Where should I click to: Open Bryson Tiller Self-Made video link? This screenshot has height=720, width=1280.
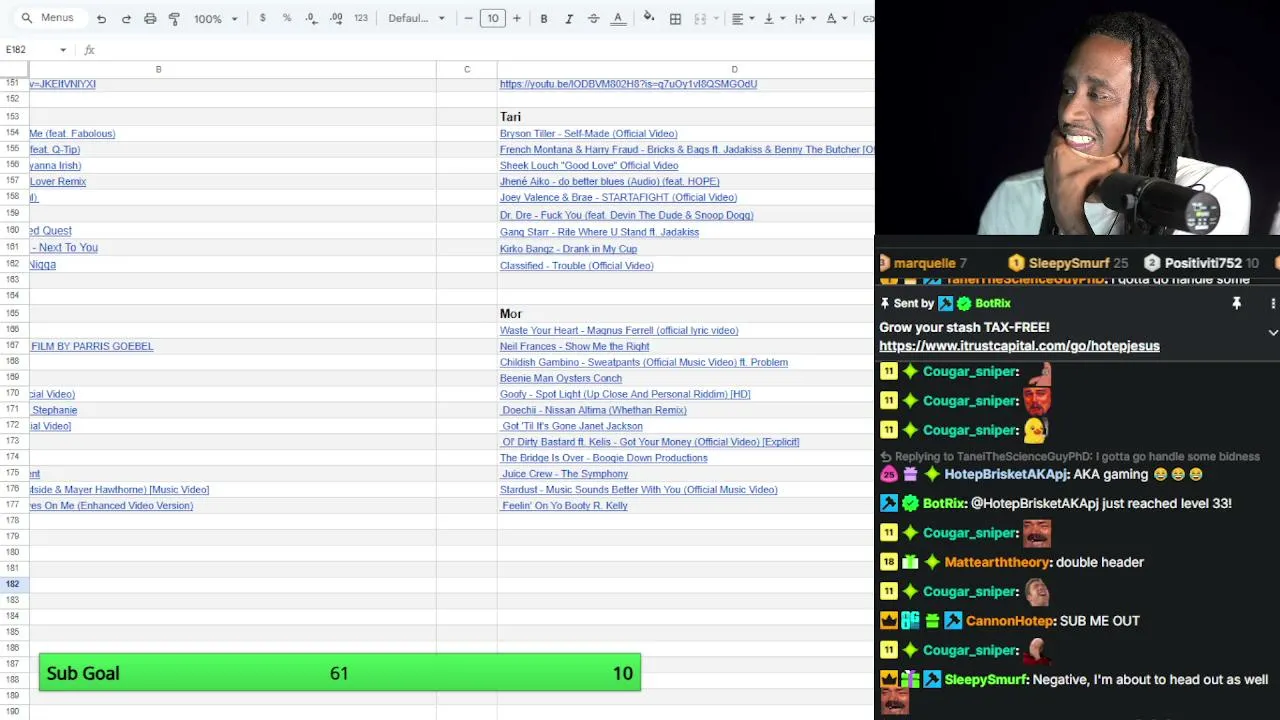point(588,134)
